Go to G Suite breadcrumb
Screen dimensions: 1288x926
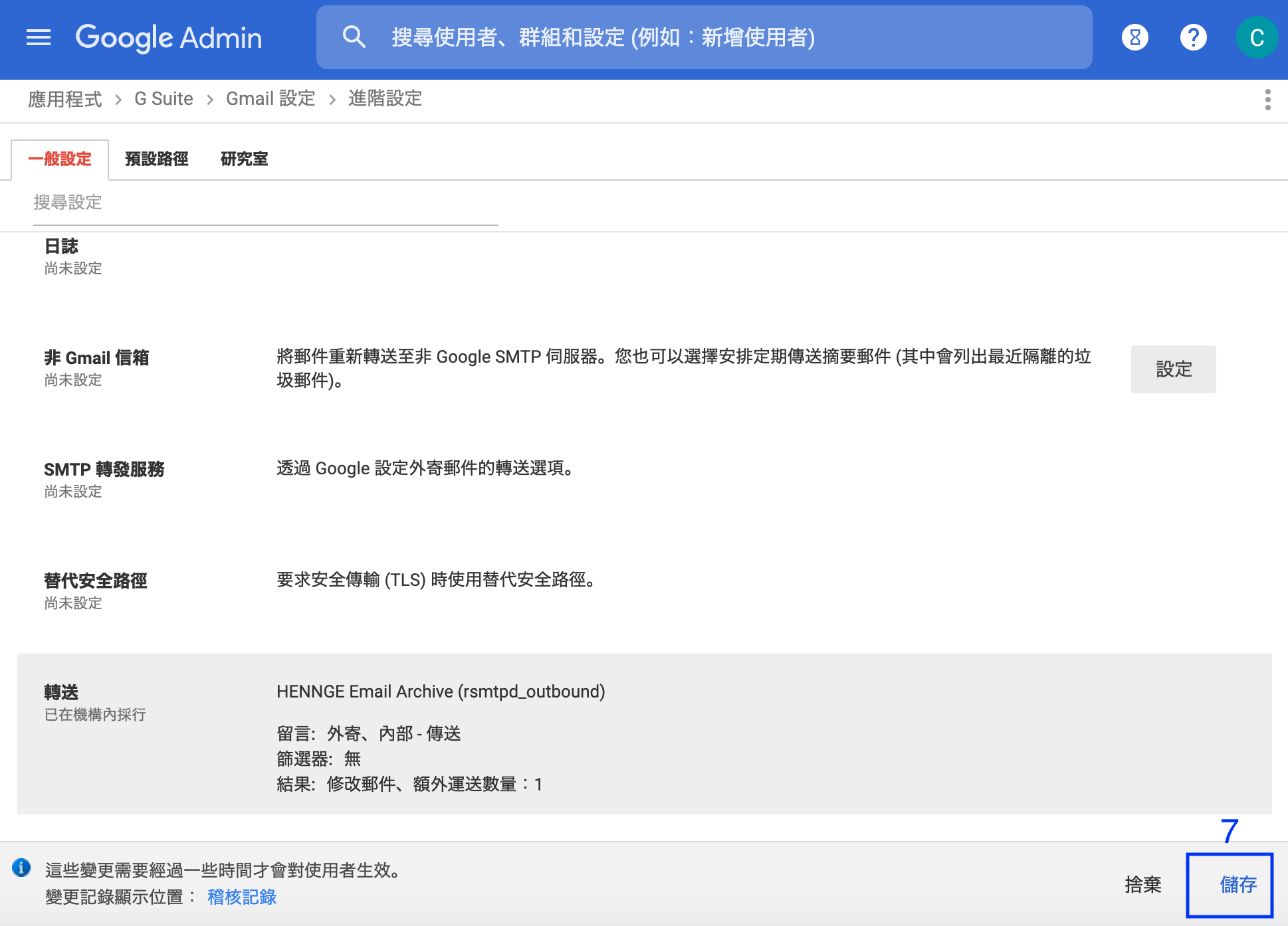[163, 99]
